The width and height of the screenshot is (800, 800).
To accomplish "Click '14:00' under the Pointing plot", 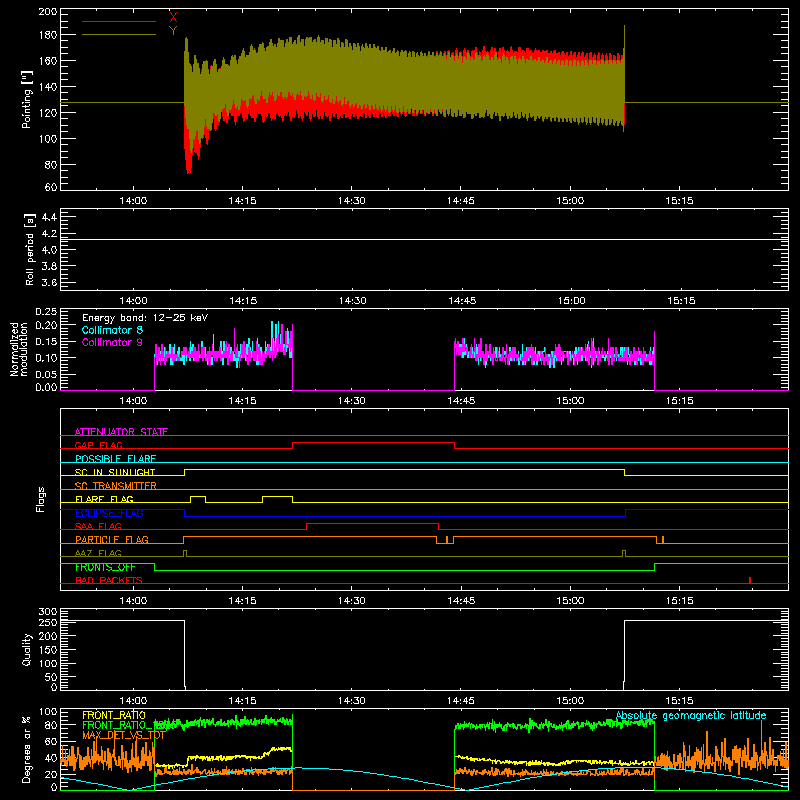I will tap(133, 201).
